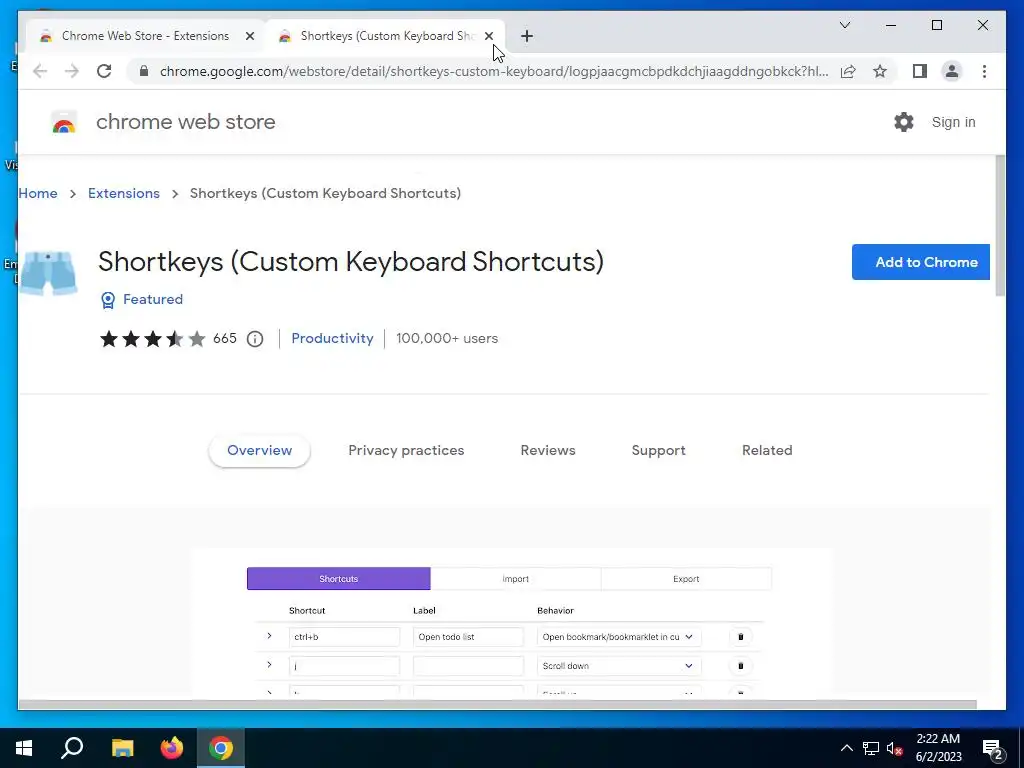Image resolution: width=1024 pixels, height=768 pixels.
Task: Share this page via share icon
Action: 848,71
